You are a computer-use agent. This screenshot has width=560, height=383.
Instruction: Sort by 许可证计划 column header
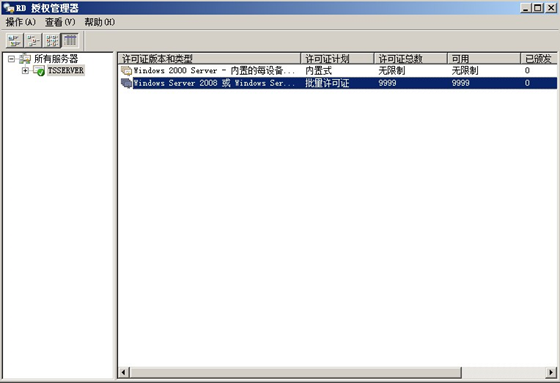pyautogui.click(x=337, y=59)
